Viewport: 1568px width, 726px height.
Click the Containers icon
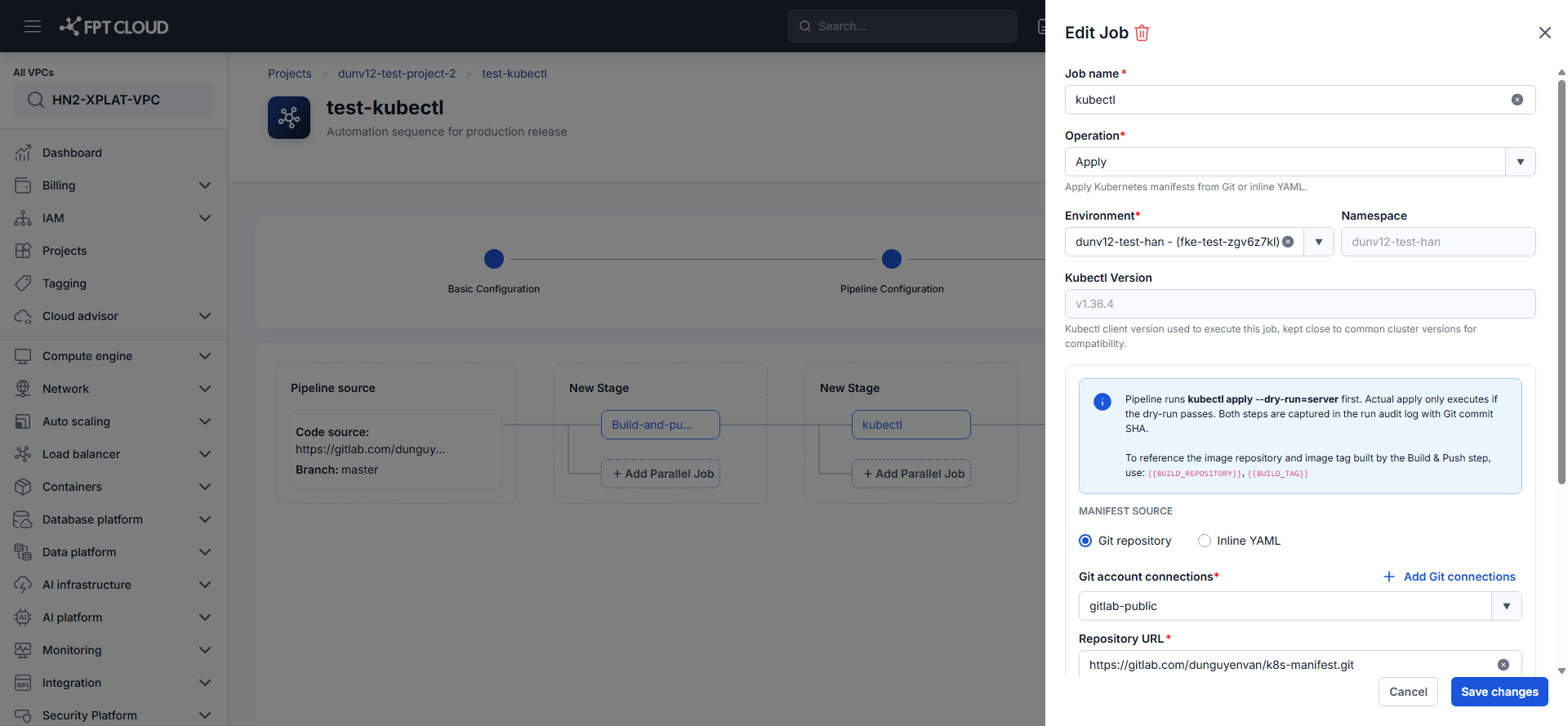[23, 487]
